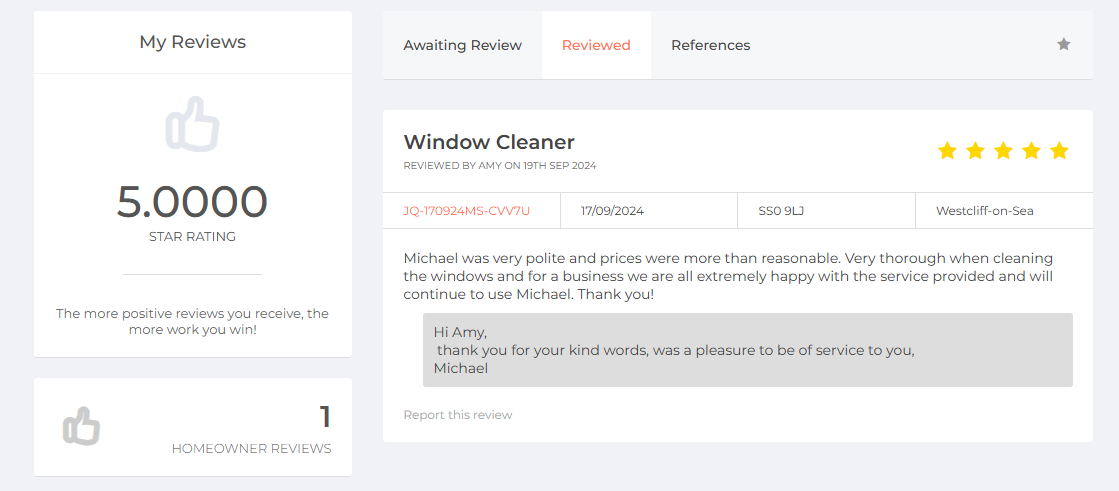This screenshot has height=491, width=1119.
Task: Click the SS0 9LJ postcode cell
Action: [x=826, y=211]
